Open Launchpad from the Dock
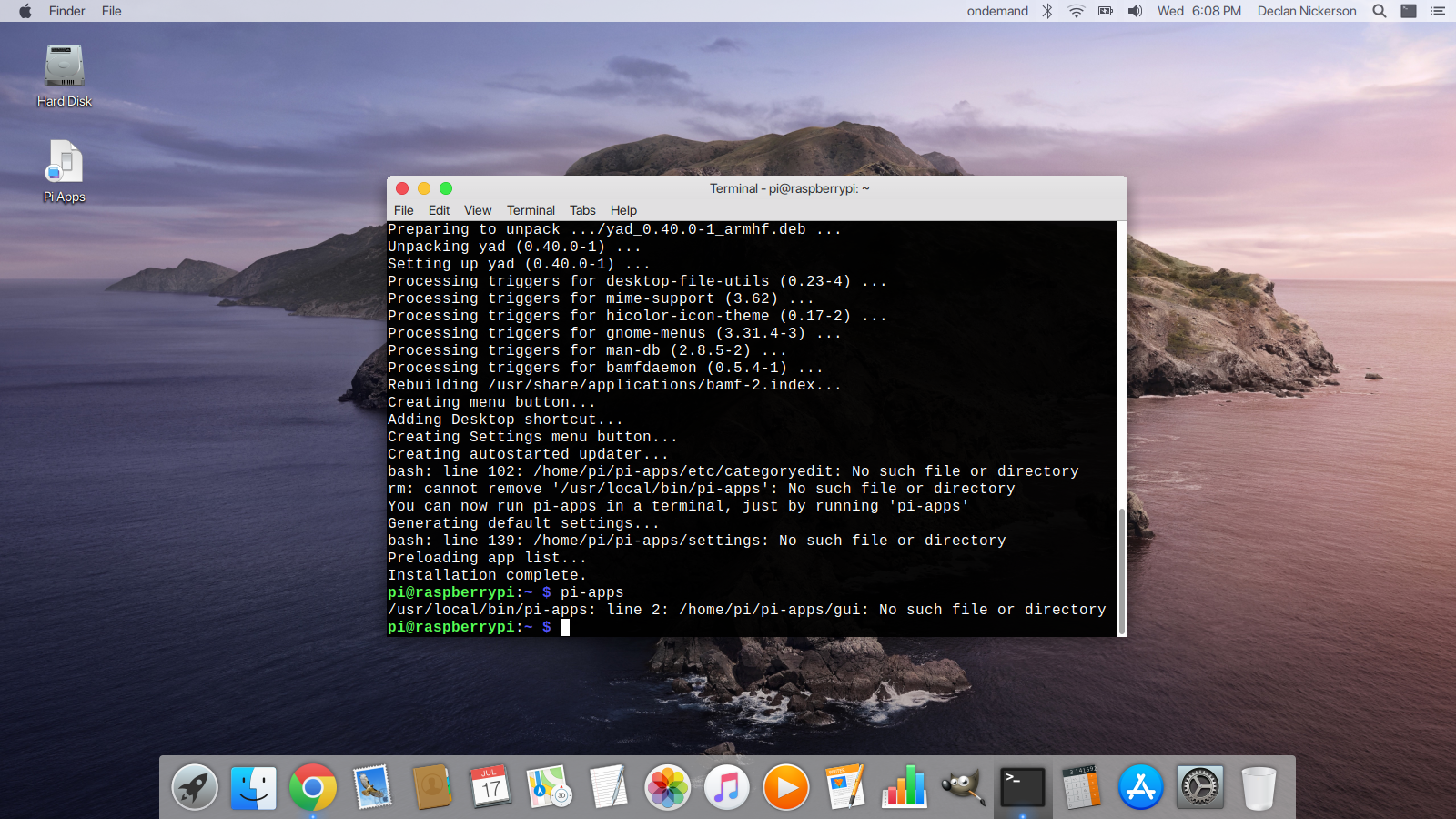The height and width of the screenshot is (819, 1456). (x=194, y=787)
